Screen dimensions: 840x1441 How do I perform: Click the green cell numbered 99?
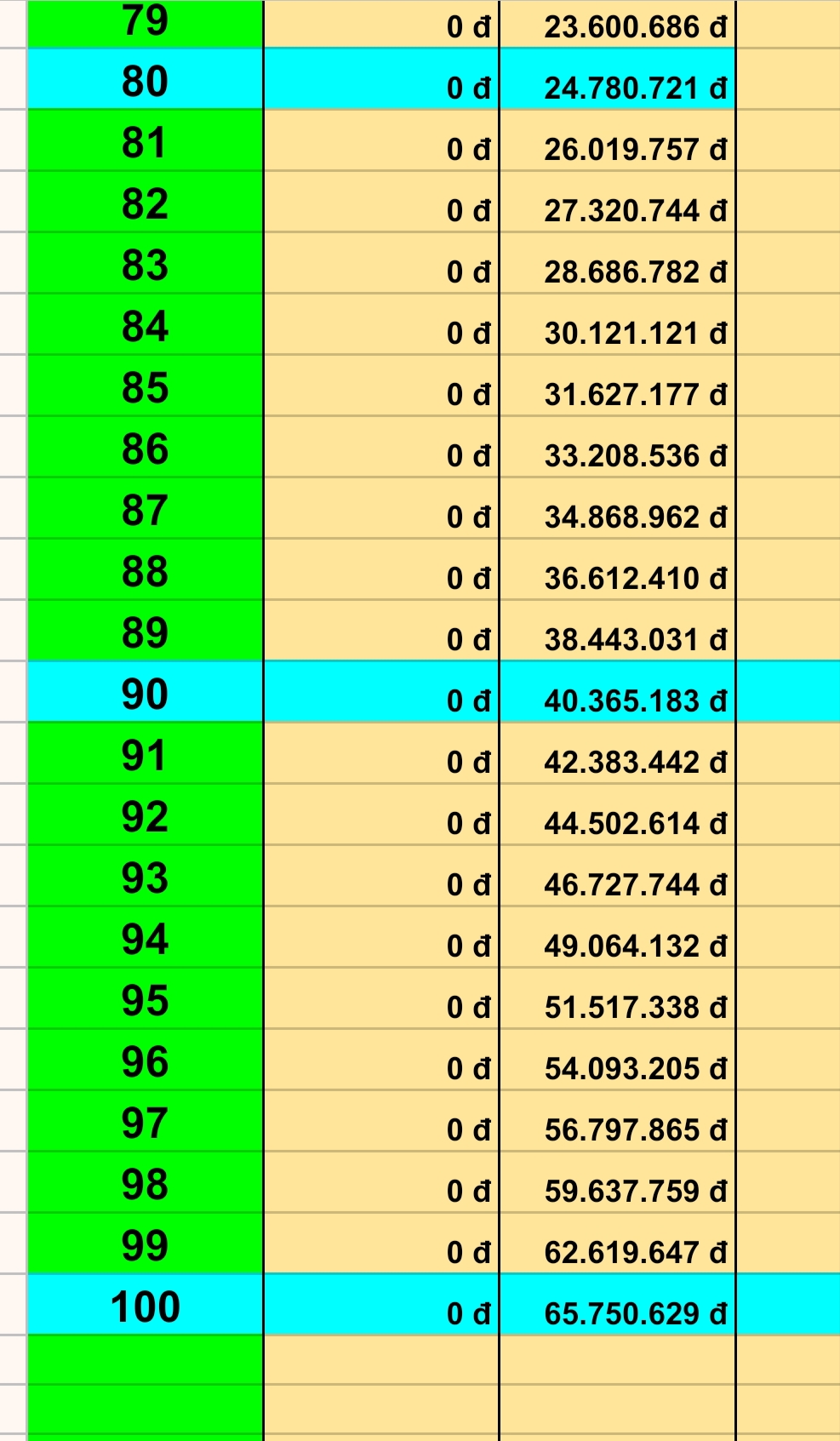(x=145, y=1246)
